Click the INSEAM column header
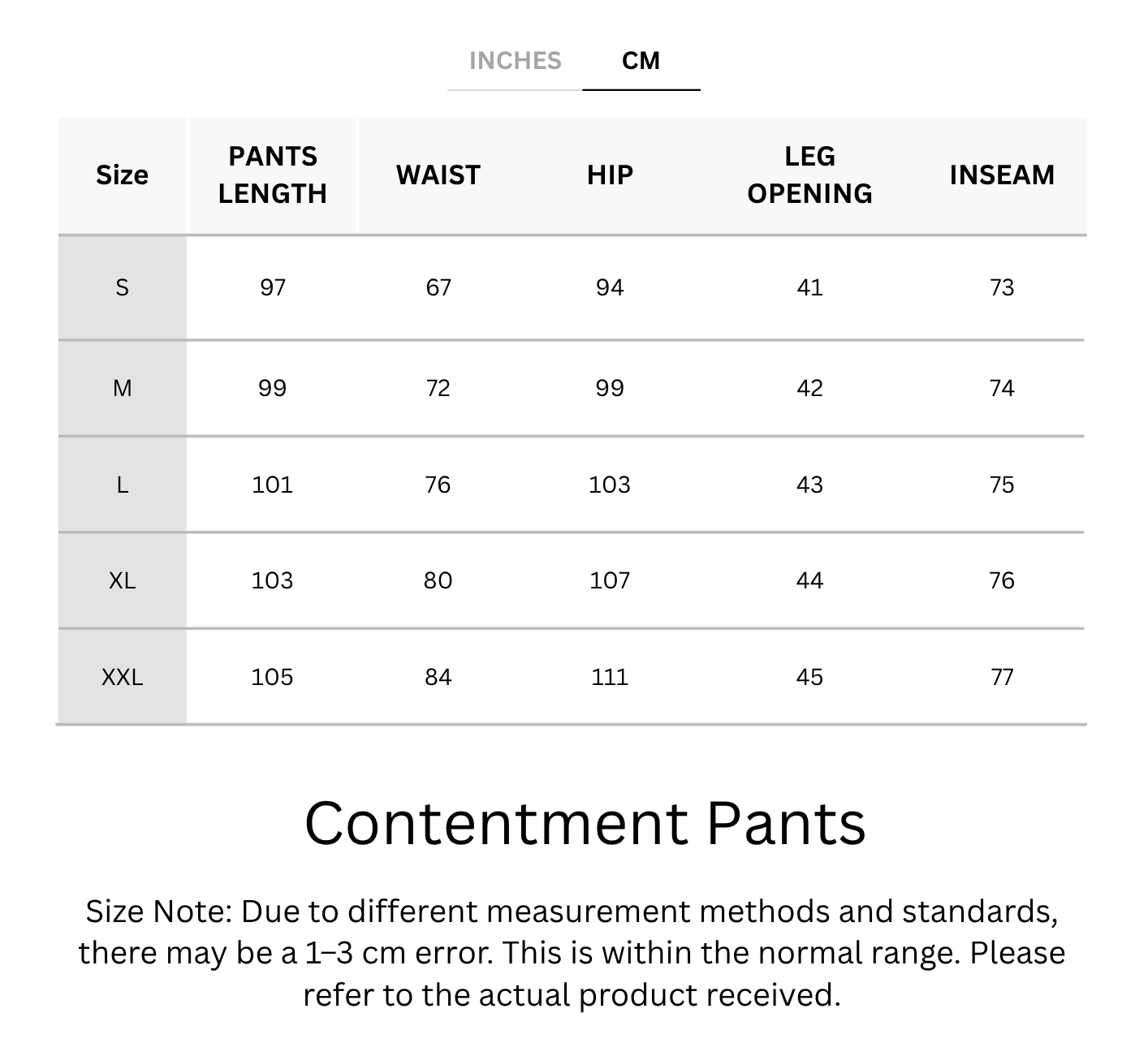Image resolution: width=1148 pixels, height=1043 pixels. [x=1002, y=175]
